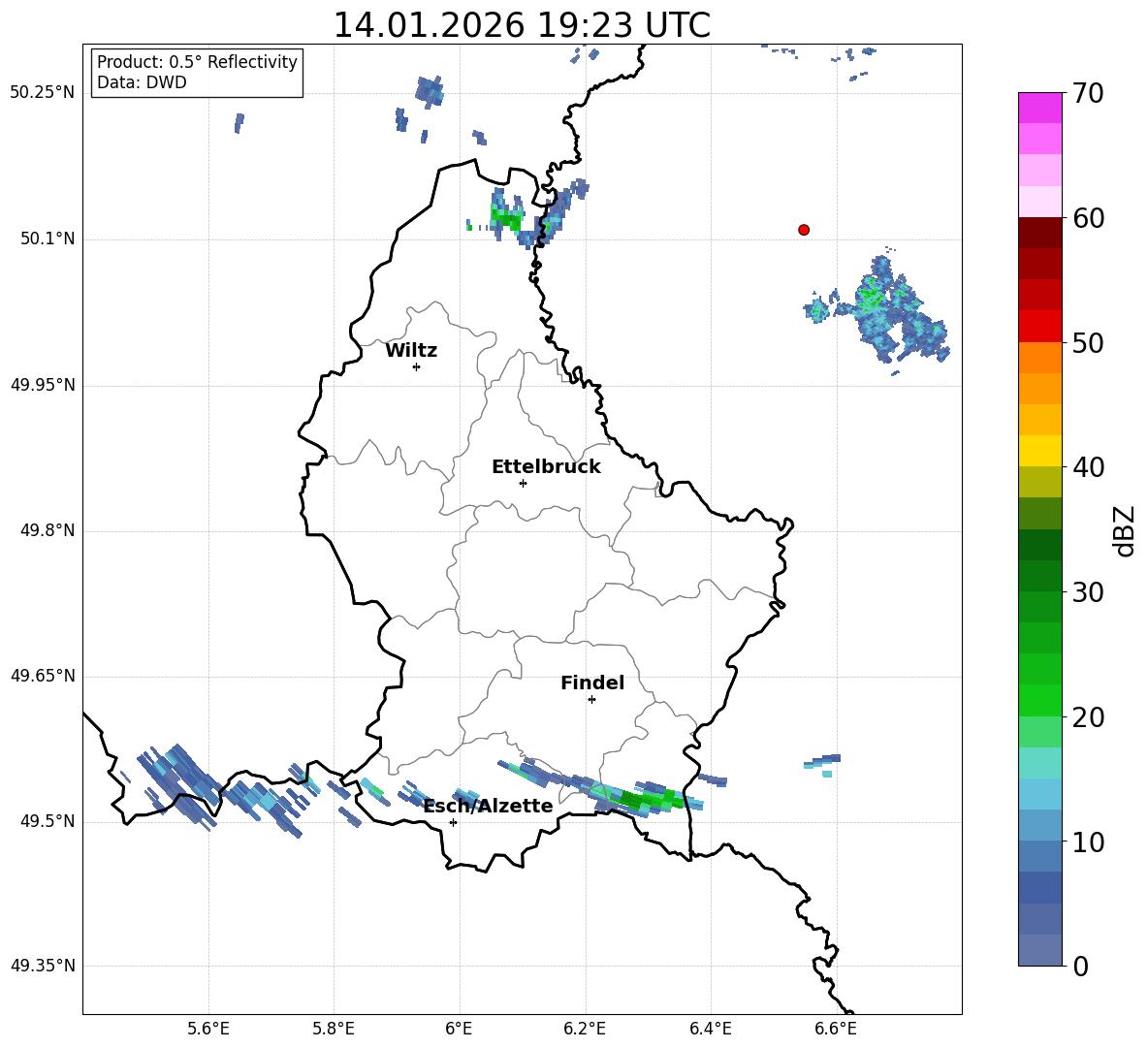Pick the yellow swatch just above 40 dBZ

point(1040,451)
